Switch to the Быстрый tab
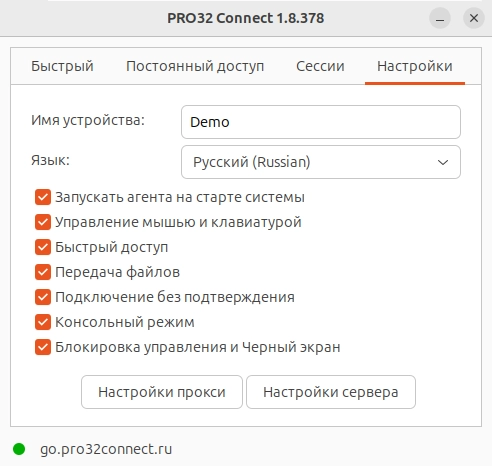492x466 pixels. [62, 66]
